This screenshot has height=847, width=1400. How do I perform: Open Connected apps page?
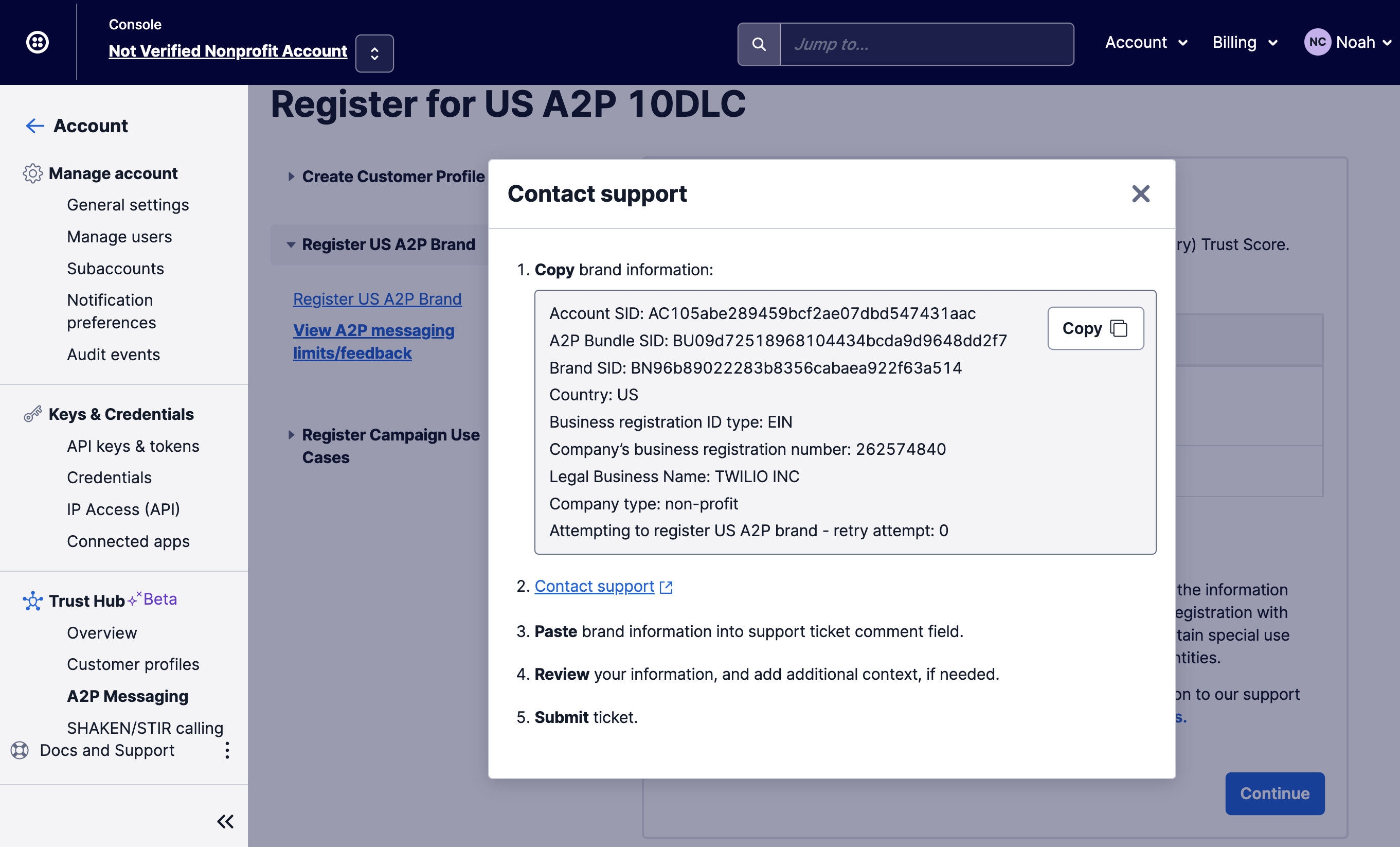(129, 541)
